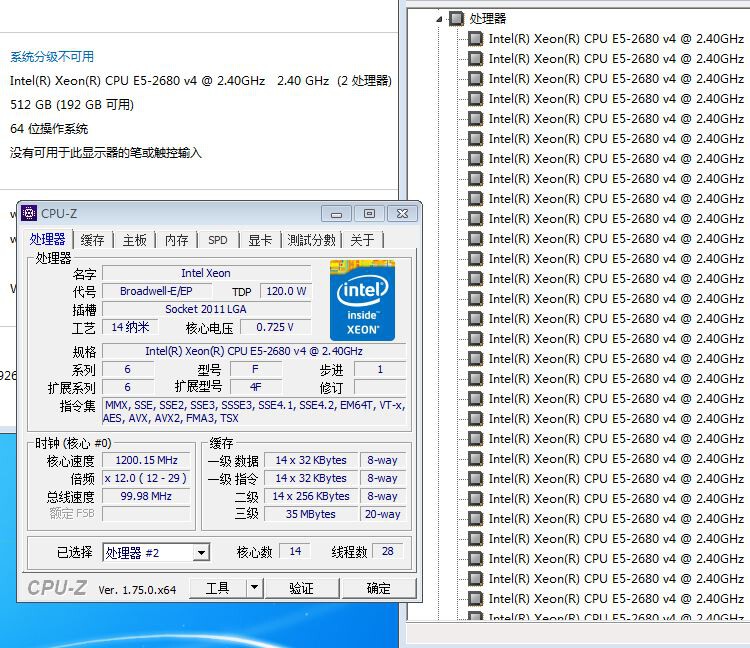Click the 工具 button

point(218,588)
